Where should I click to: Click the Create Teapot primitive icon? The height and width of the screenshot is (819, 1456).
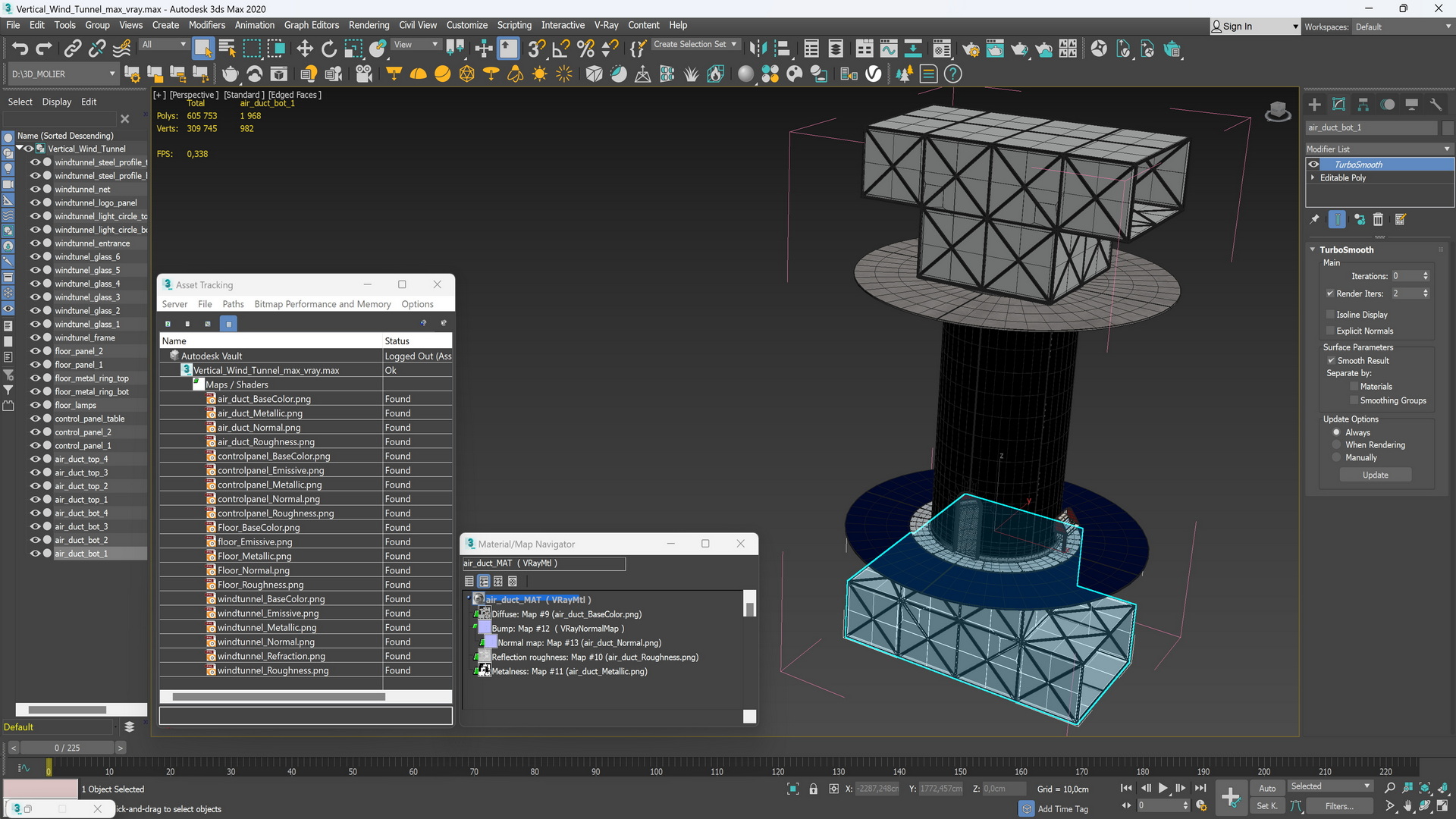pyautogui.click(x=230, y=74)
